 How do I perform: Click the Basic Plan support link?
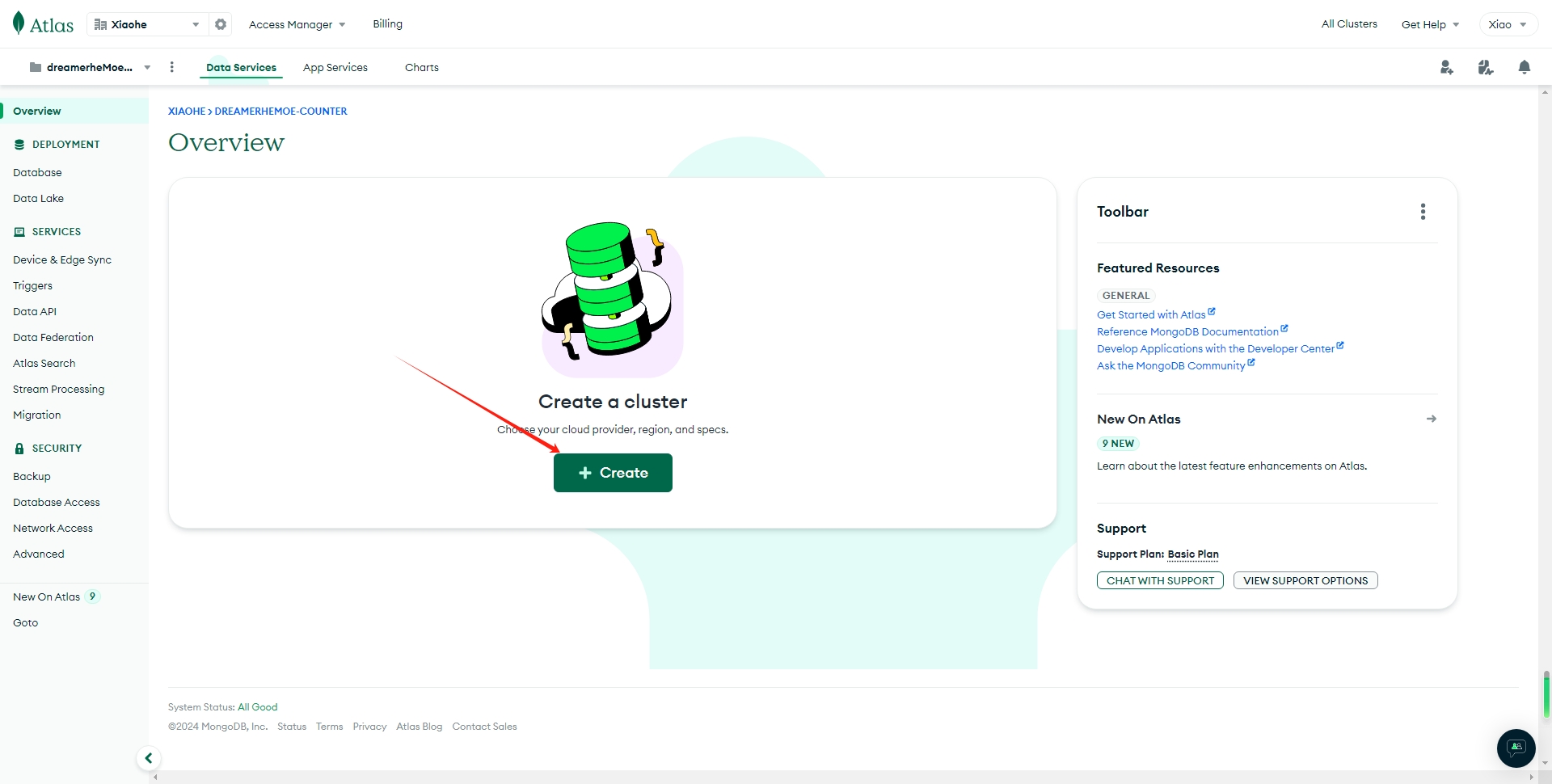point(1193,554)
